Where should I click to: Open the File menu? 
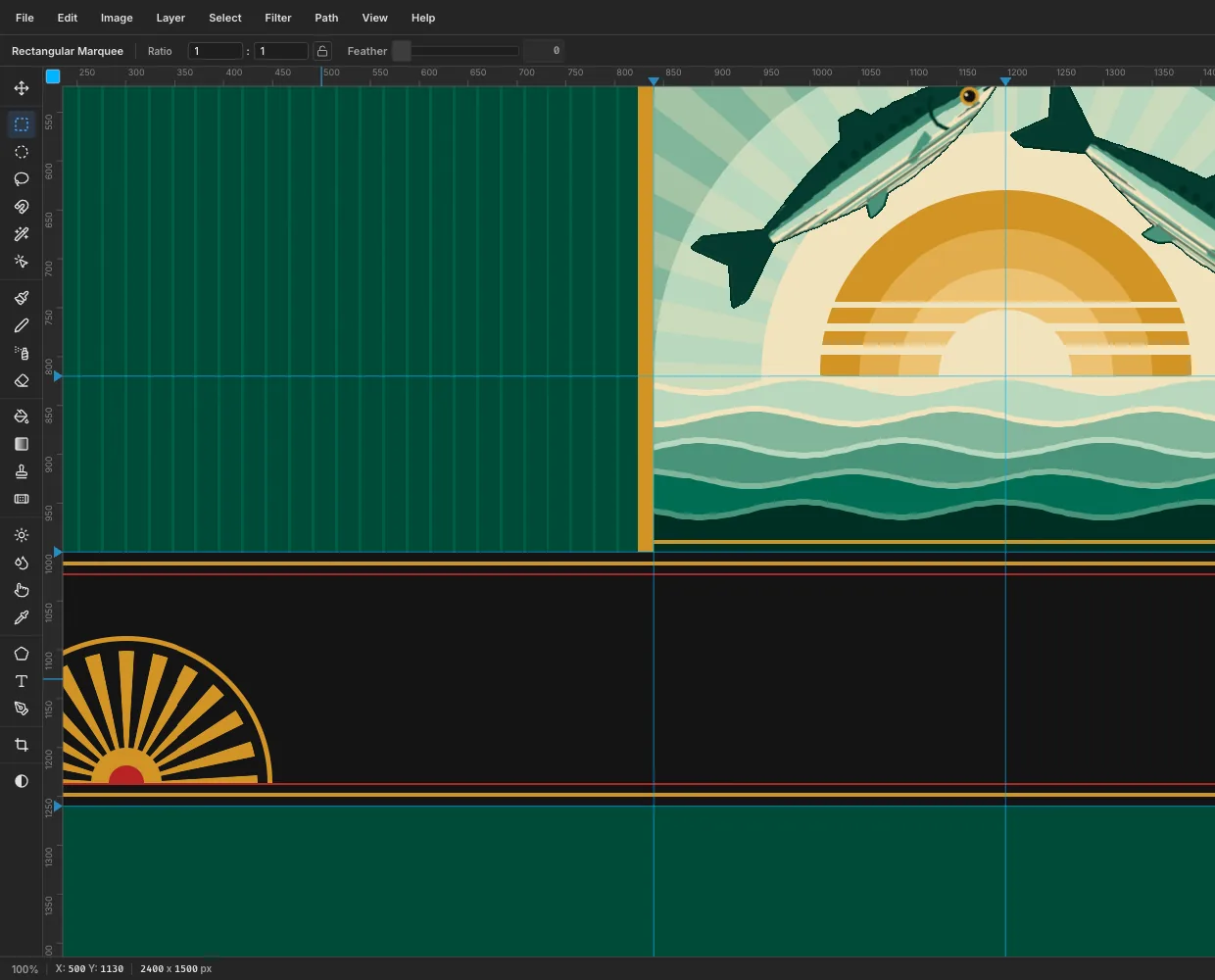pos(24,18)
